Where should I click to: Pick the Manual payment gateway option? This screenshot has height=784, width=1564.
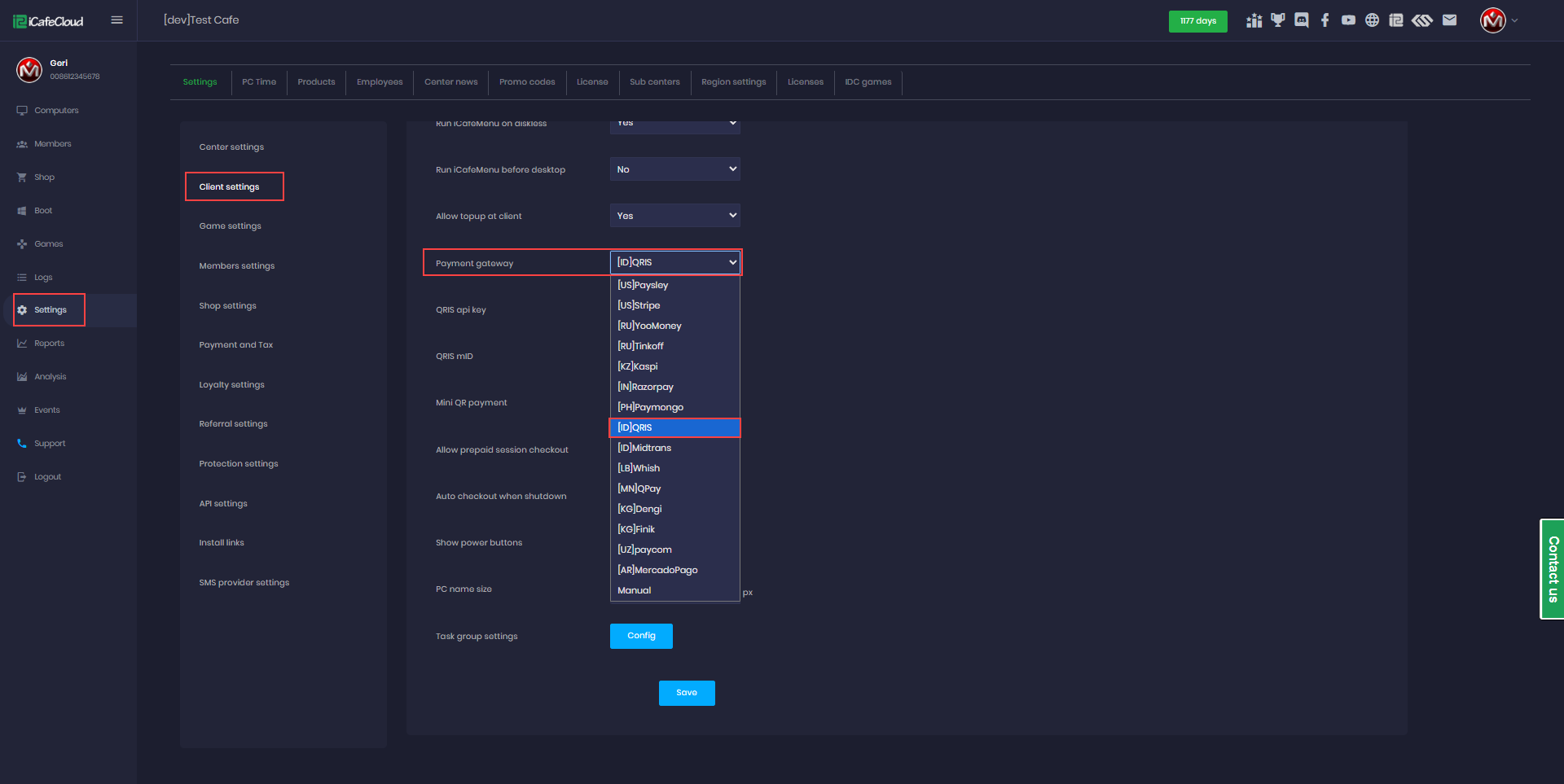click(x=635, y=590)
